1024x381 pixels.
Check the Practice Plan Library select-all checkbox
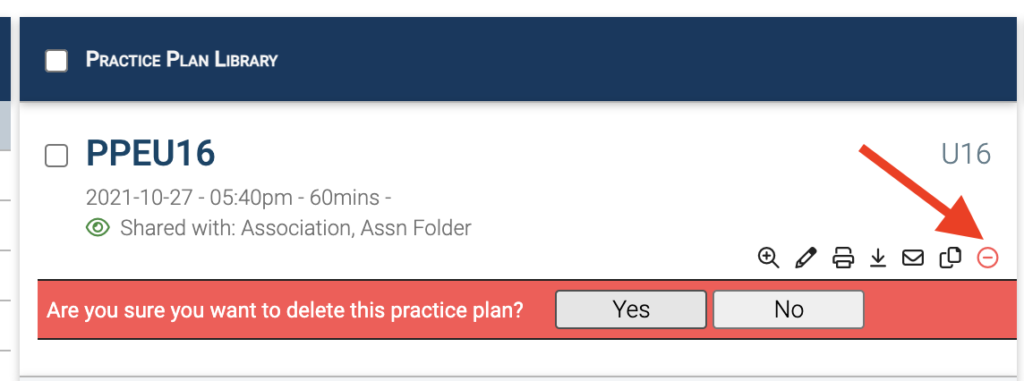(56, 61)
